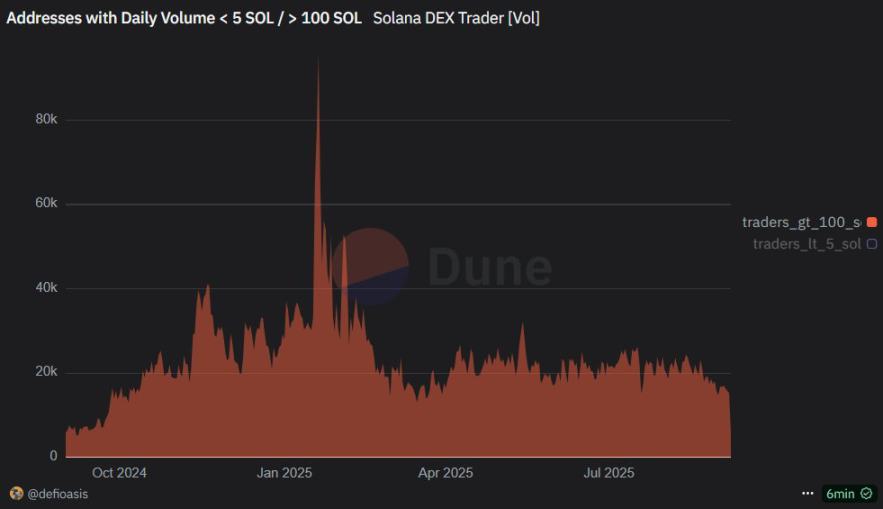Click the Dune watermark text
This screenshot has width=883, height=509.
pos(490,267)
